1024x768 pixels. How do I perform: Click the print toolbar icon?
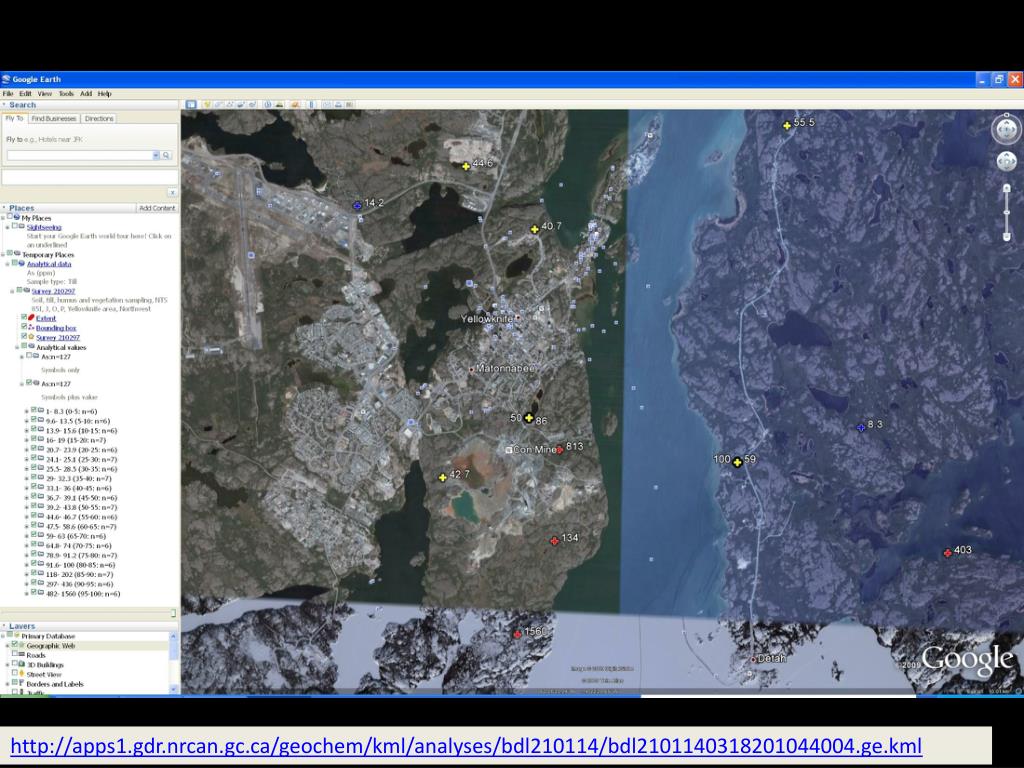(338, 104)
